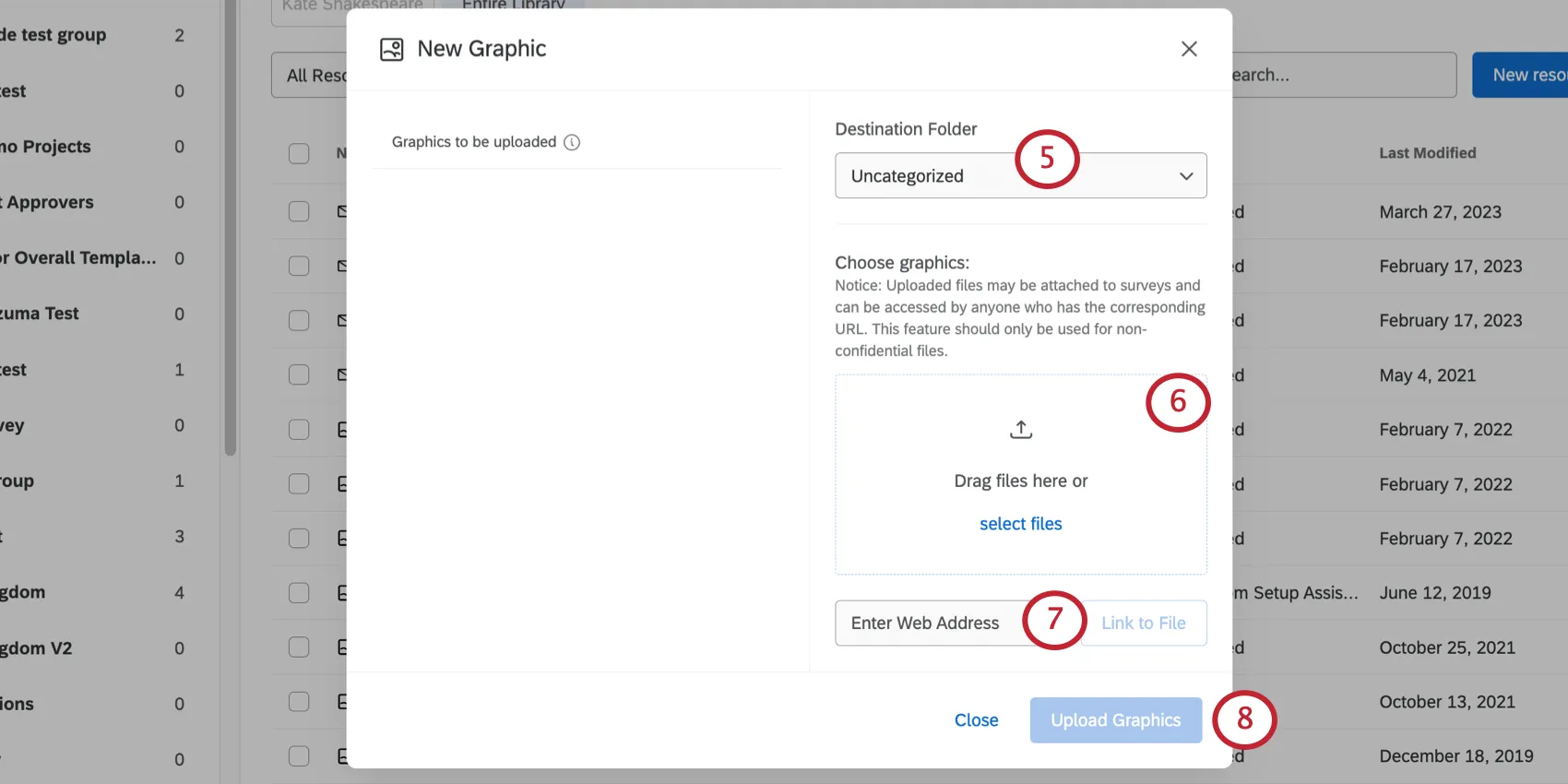1568x784 pixels.
Task: Check the checkbox on the June 12, 2019 row
Action: 298,593
